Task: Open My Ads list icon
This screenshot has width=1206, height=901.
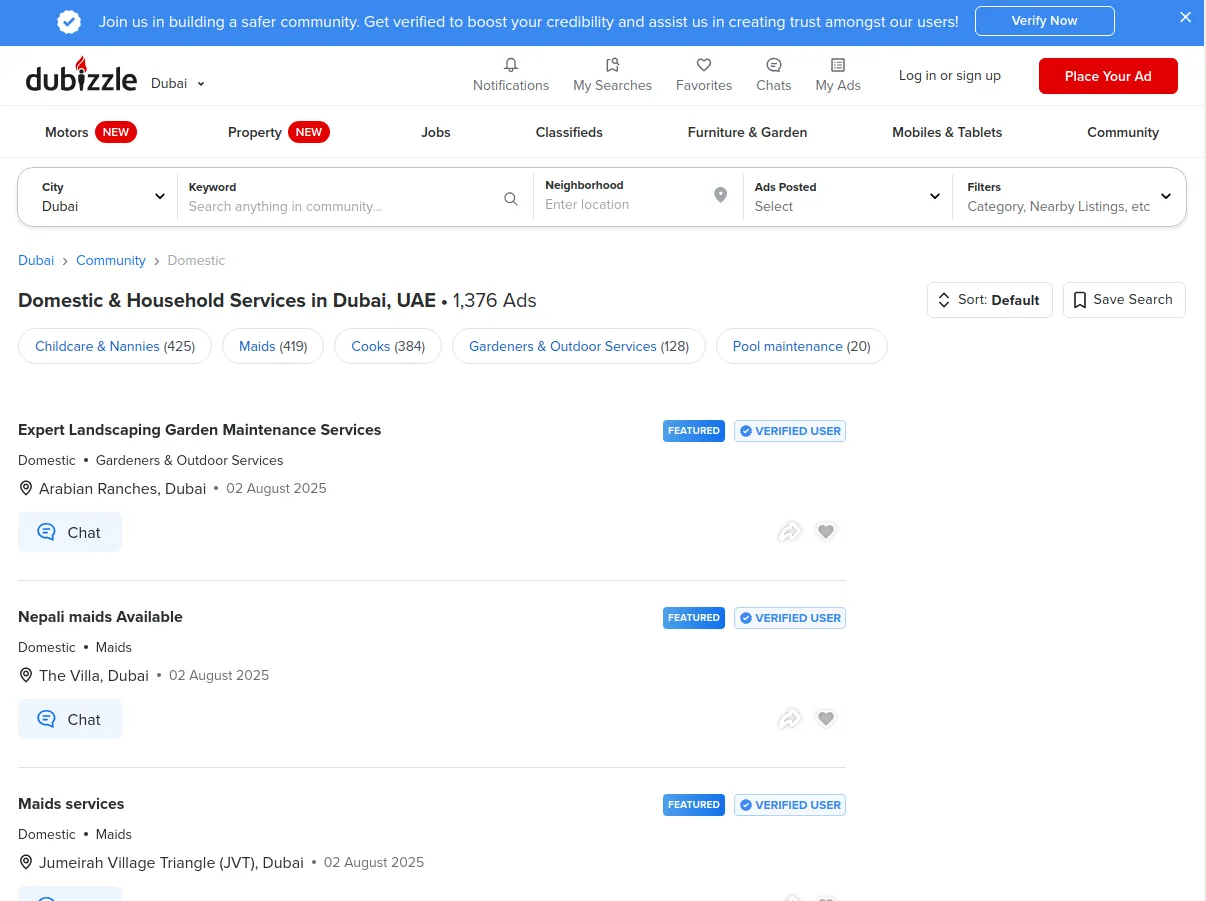Action: (838, 65)
